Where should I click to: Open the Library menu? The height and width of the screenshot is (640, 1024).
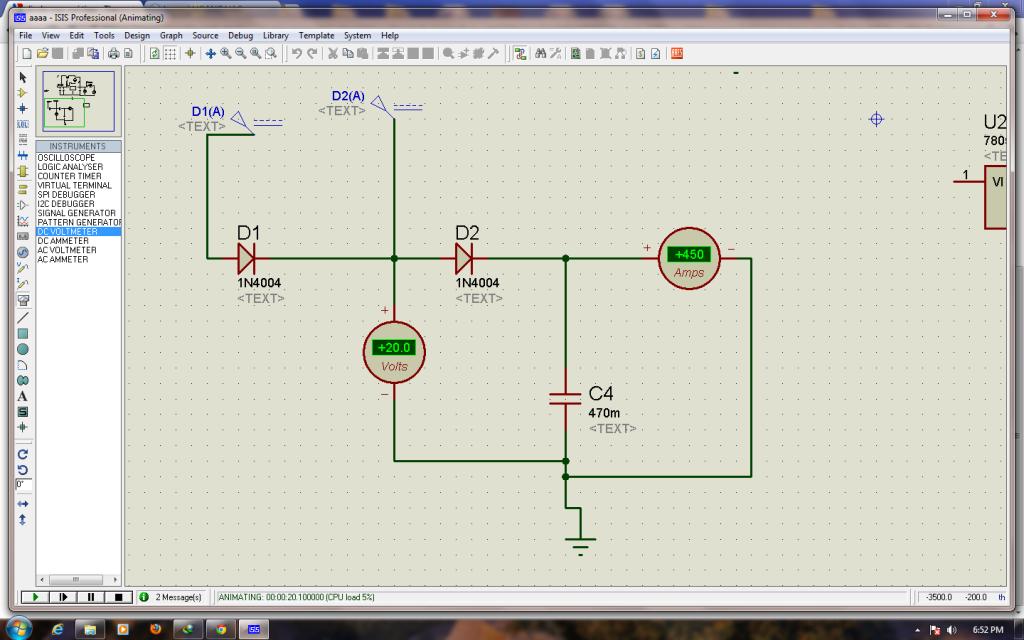pos(275,35)
